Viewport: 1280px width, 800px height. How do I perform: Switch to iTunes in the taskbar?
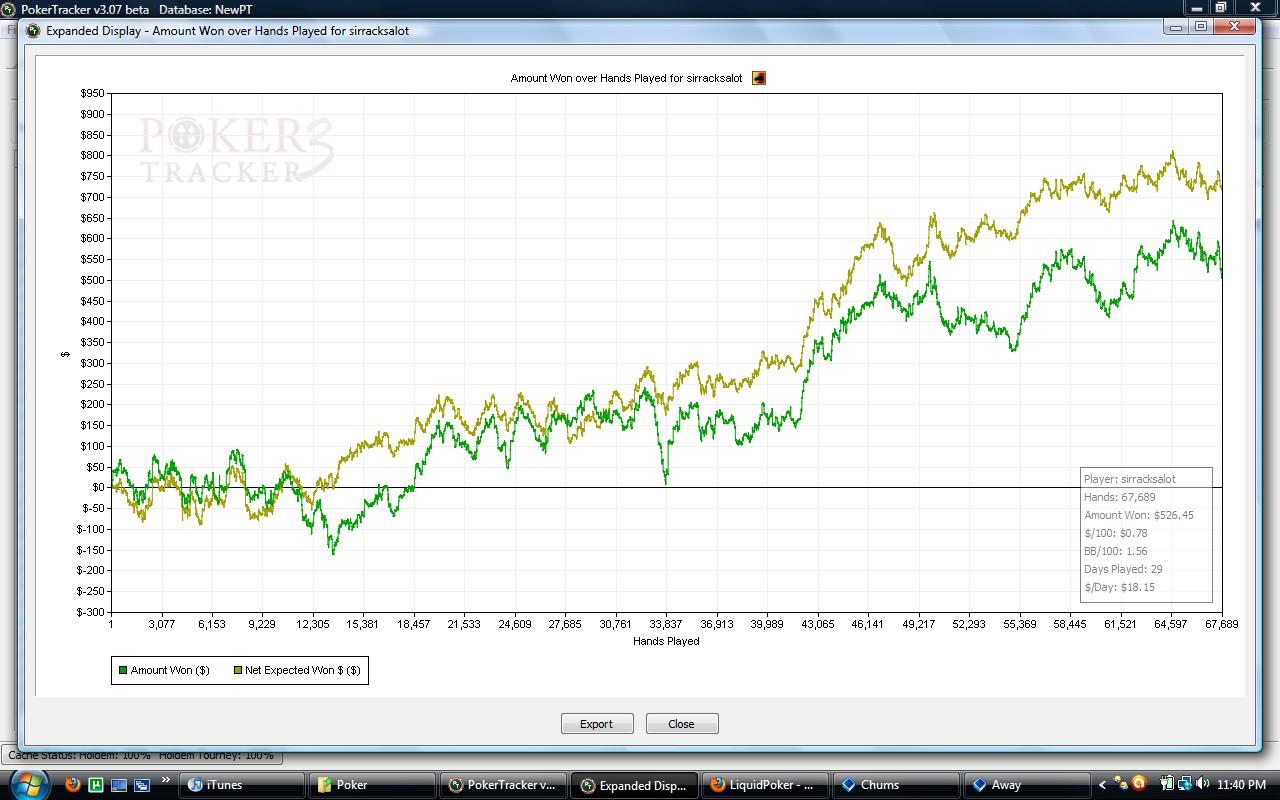pyautogui.click(x=242, y=785)
